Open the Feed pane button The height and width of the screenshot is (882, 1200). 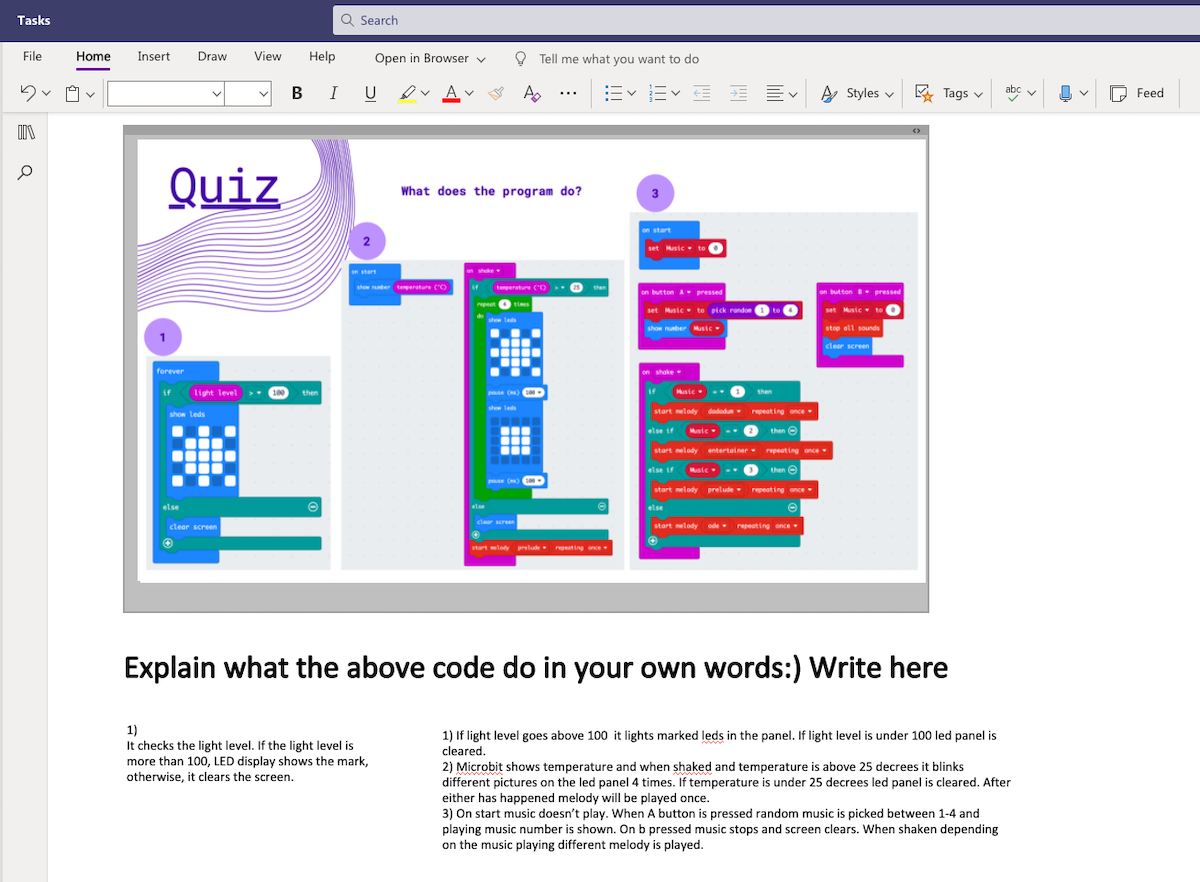(x=1137, y=93)
